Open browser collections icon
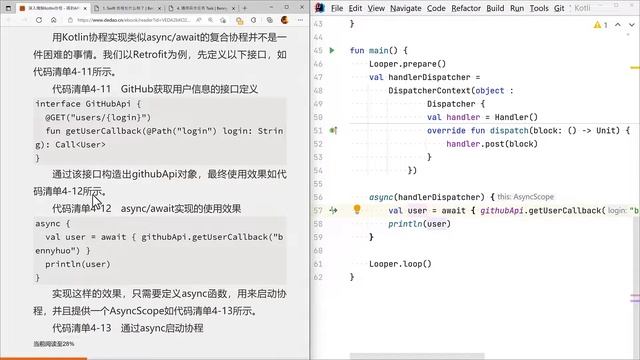 click(270, 20)
